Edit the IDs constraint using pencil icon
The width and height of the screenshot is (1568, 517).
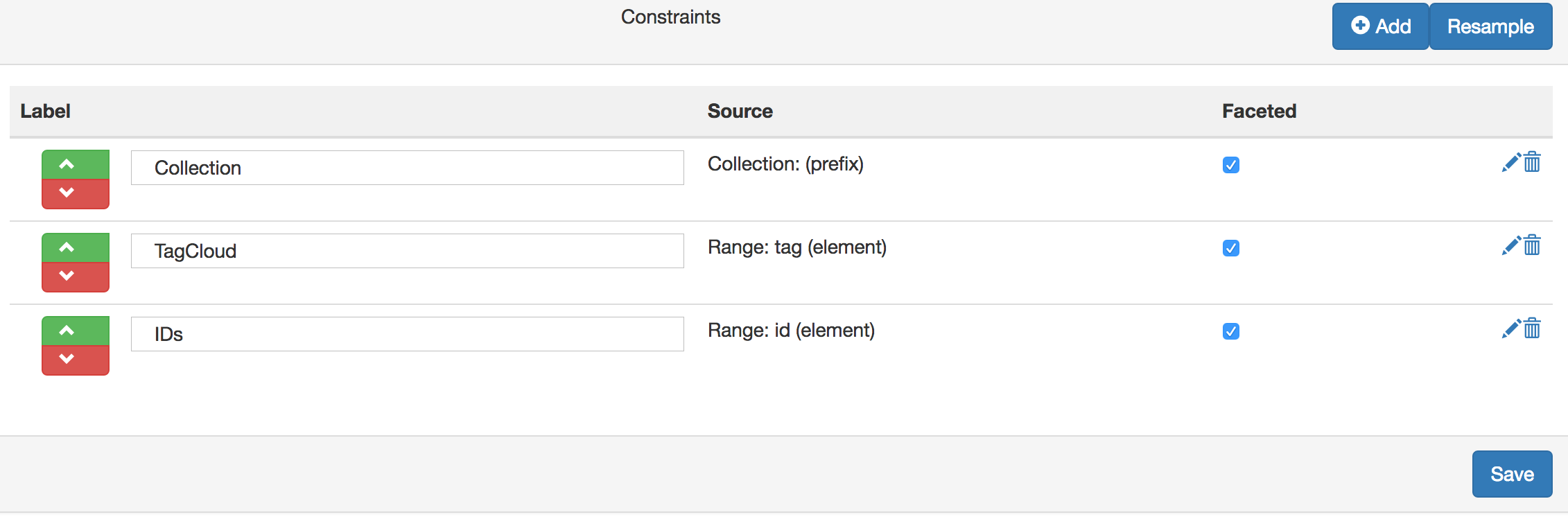pyautogui.click(x=1511, y=329)
